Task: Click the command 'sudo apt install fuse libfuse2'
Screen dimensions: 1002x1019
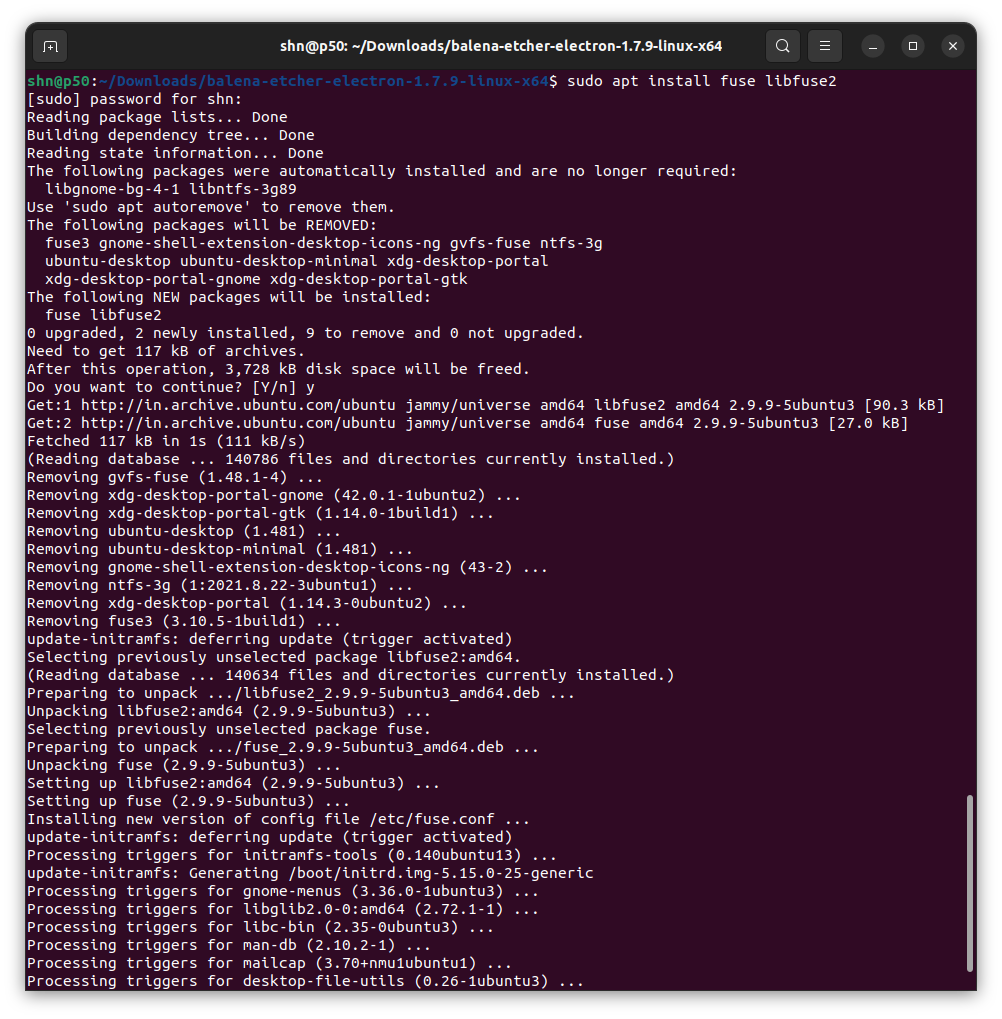Action: (x=702, y=81)
